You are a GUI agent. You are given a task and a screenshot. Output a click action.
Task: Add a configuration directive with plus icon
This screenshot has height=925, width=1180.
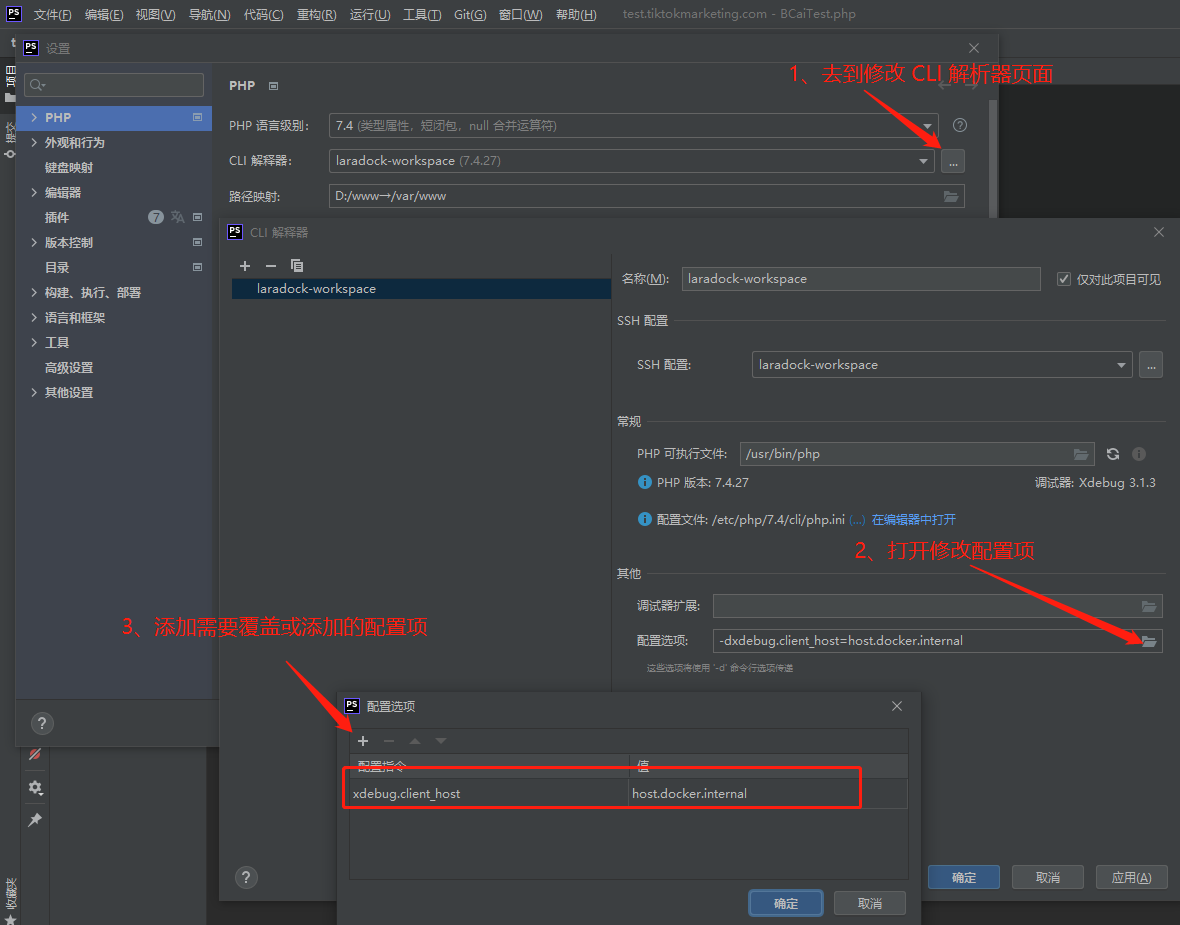pos(363,741)
